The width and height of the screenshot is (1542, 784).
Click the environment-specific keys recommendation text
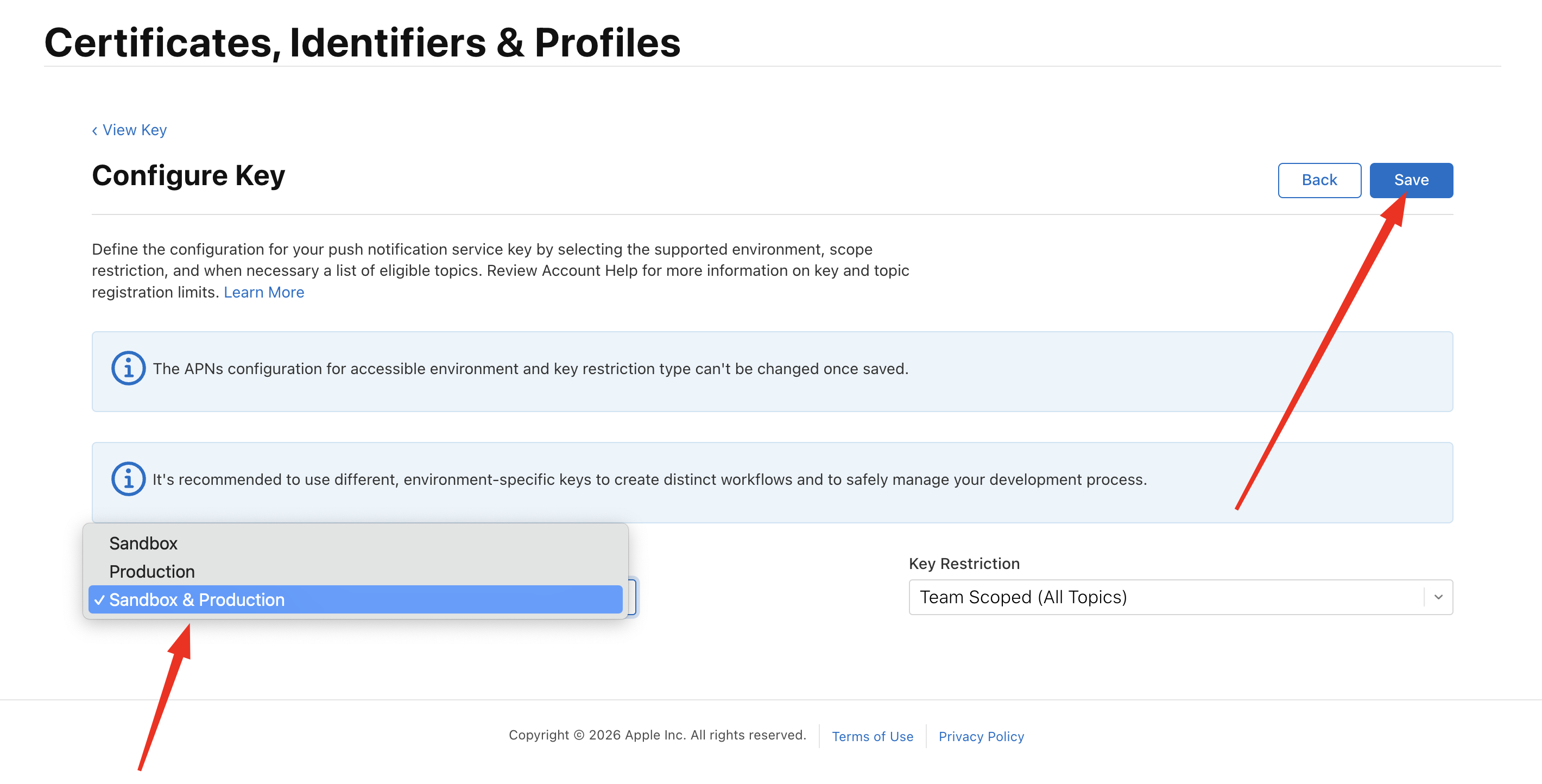(x=649, y=479)
